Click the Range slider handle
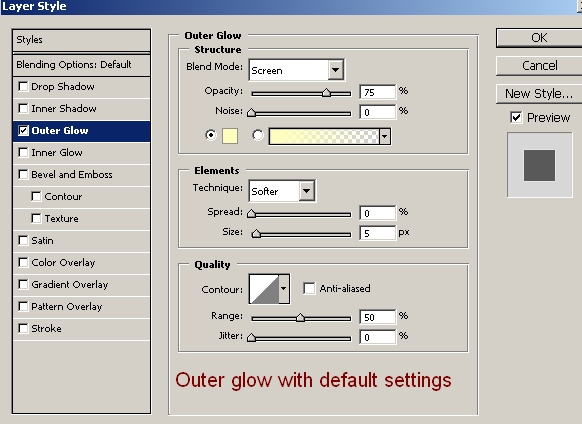 click(x=300, y=317)
